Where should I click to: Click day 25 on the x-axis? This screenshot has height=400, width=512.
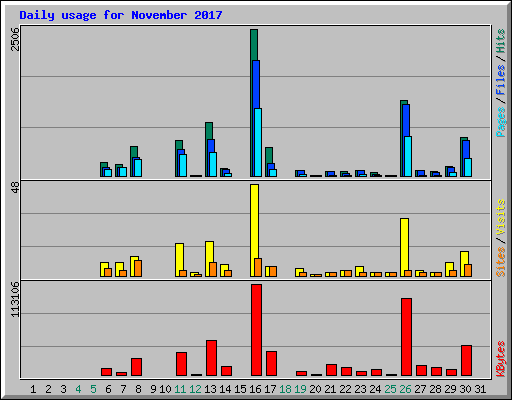[x=390, y=389]
